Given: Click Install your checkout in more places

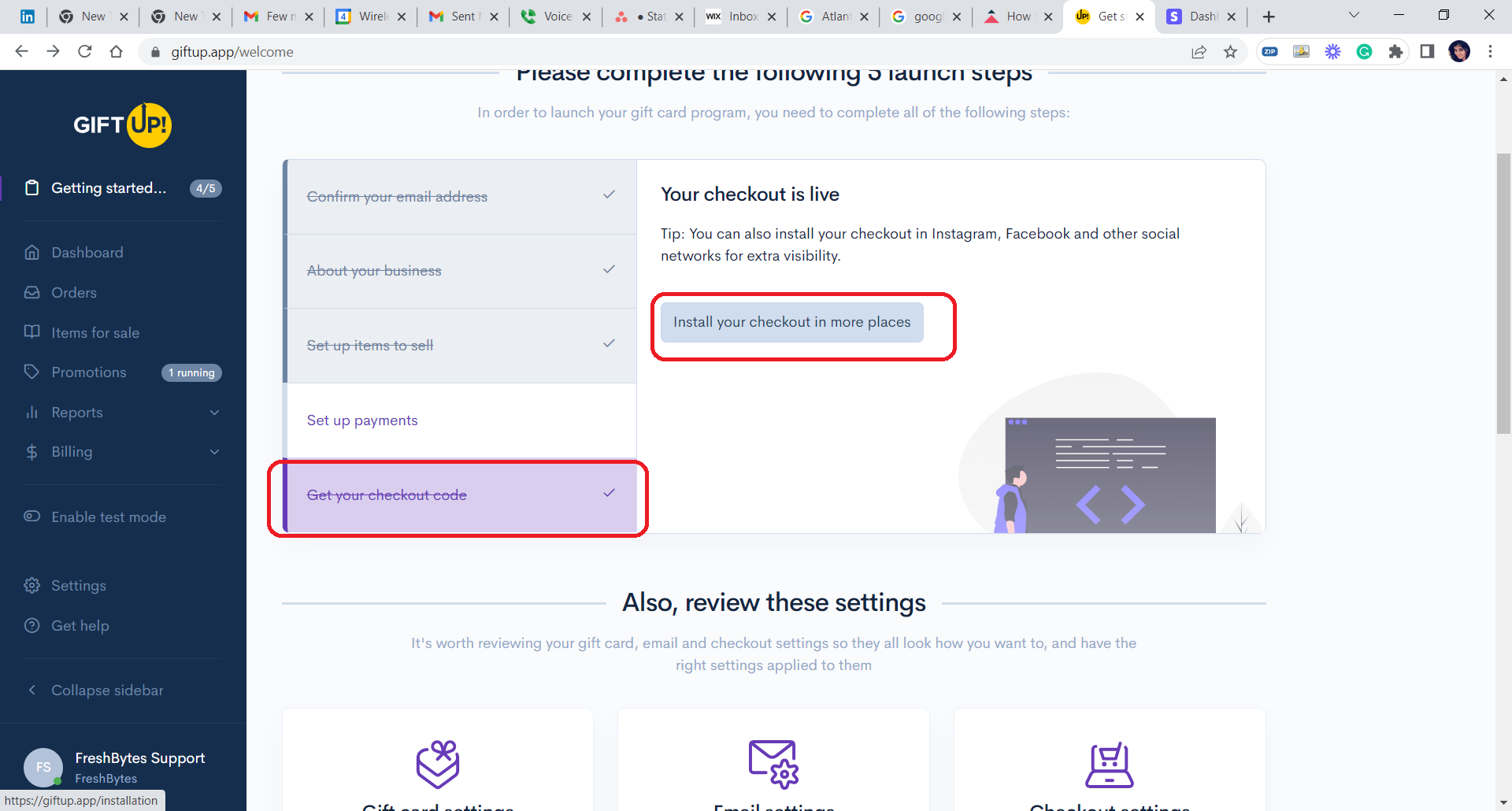Looking at the screenshot, I should click(791, 322).
